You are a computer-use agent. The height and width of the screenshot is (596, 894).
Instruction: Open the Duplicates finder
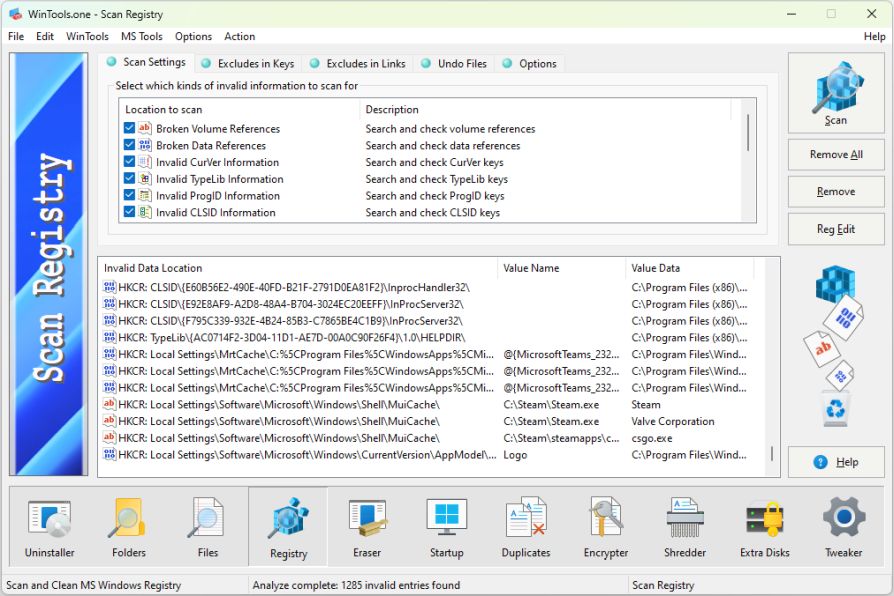click(x=526, y=528)
